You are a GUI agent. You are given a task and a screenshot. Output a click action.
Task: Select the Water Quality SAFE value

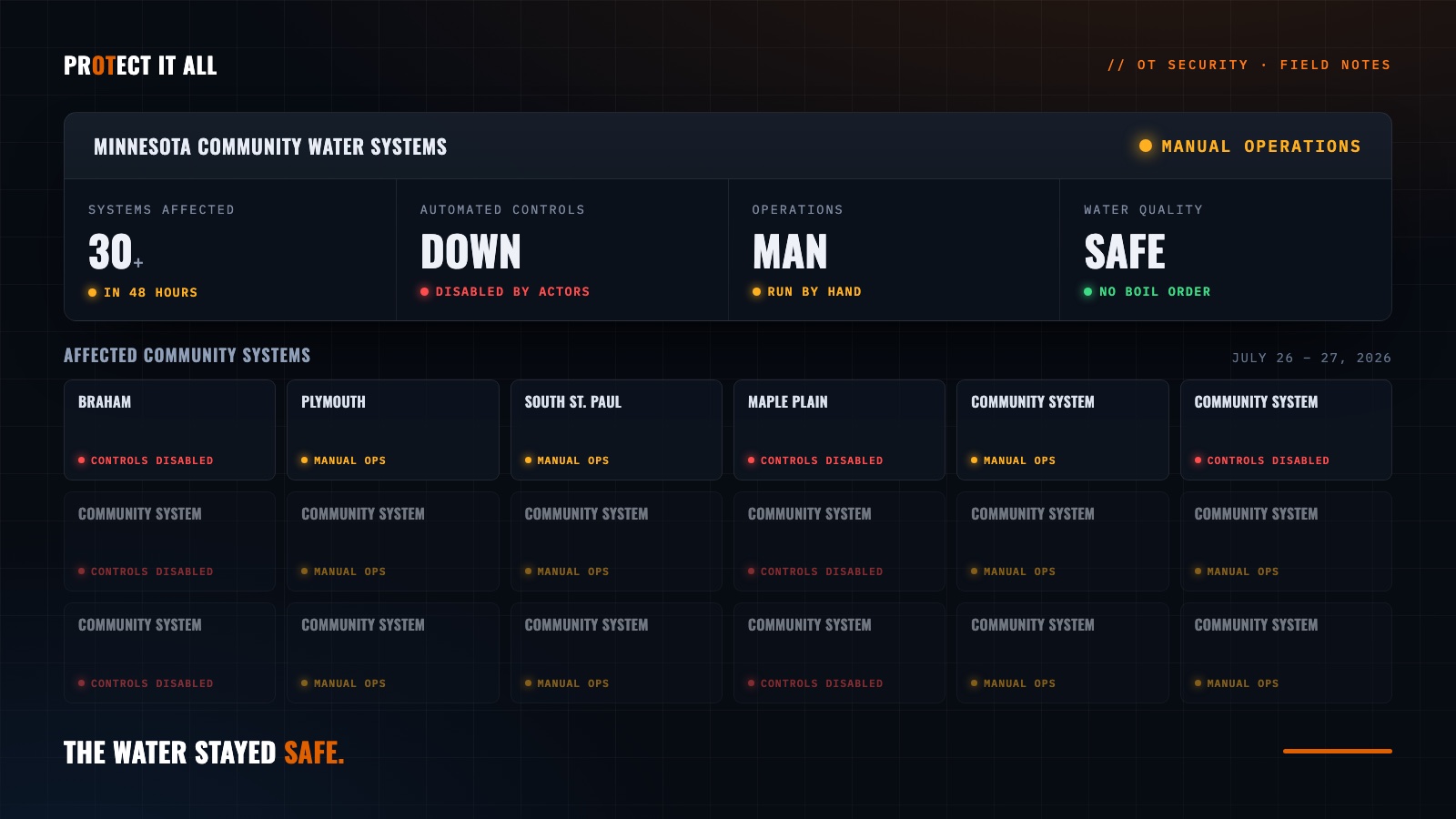pos(1124,252)
